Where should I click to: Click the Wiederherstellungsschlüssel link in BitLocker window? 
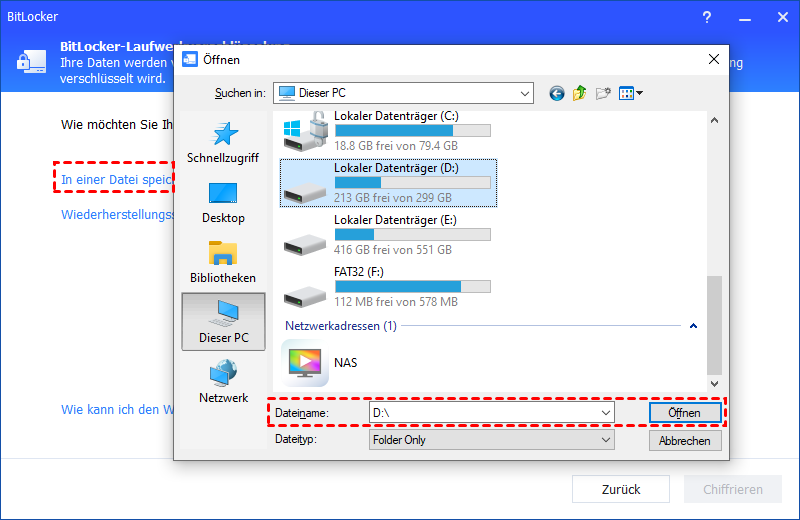point(117,214)
